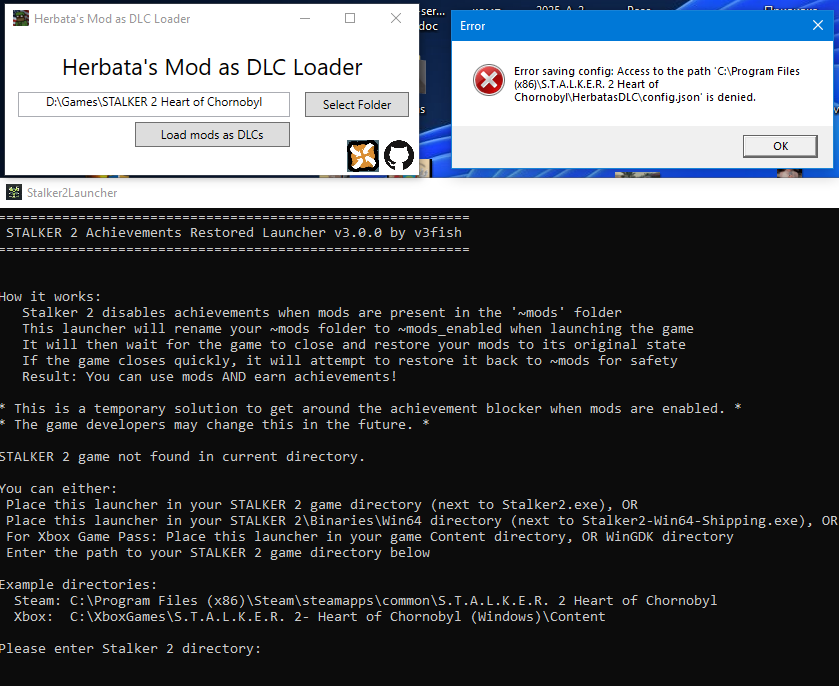Open the GitHub icon link
Screen dimensions: 839x686
tap(399, 156)
